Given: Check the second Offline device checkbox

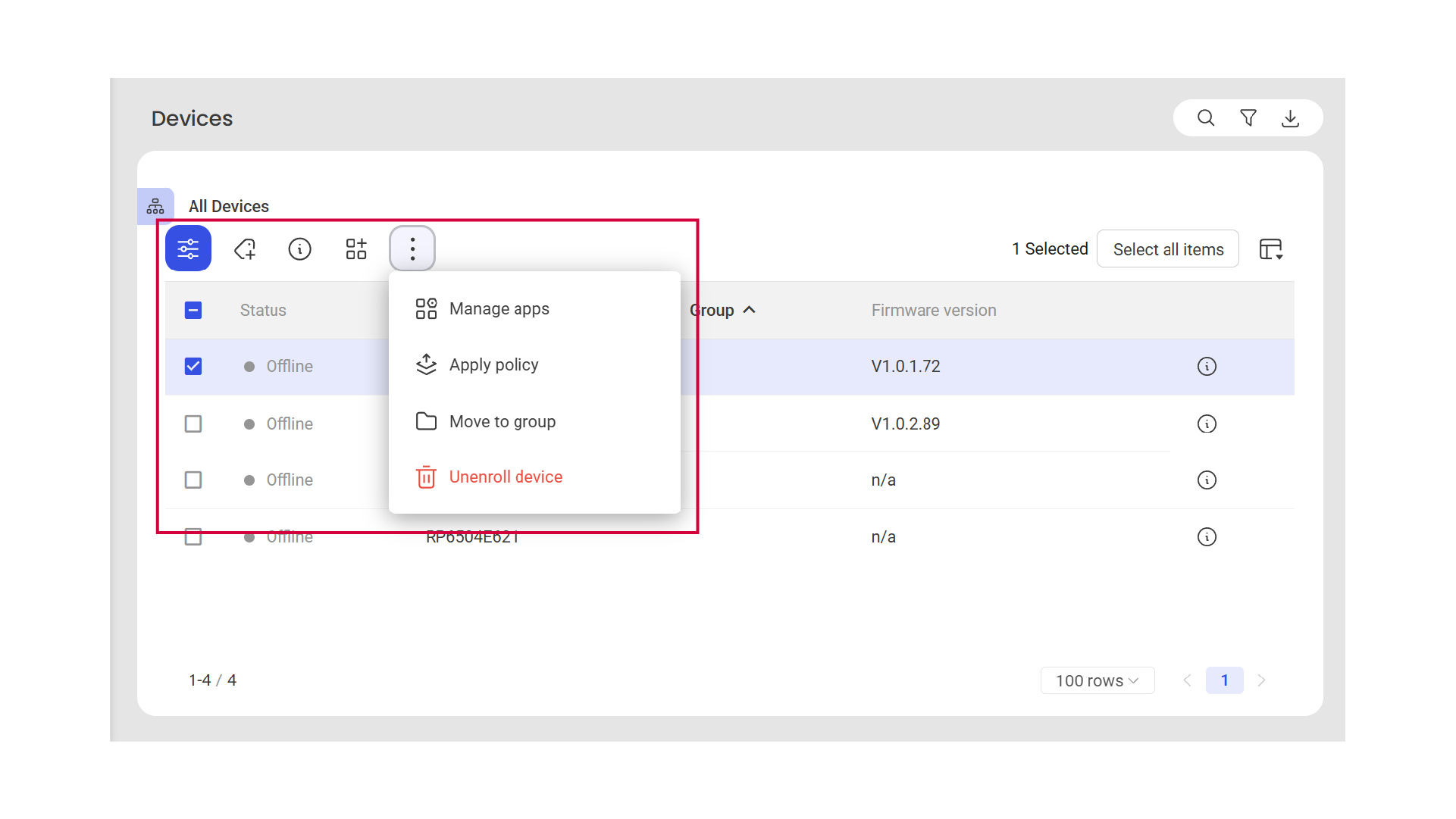Looking at the screenshot, I should click(x=193, y=424).
